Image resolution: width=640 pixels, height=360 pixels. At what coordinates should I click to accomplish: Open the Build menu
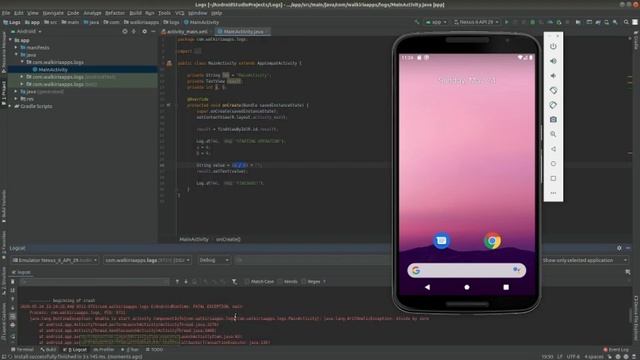click(136, 13)
